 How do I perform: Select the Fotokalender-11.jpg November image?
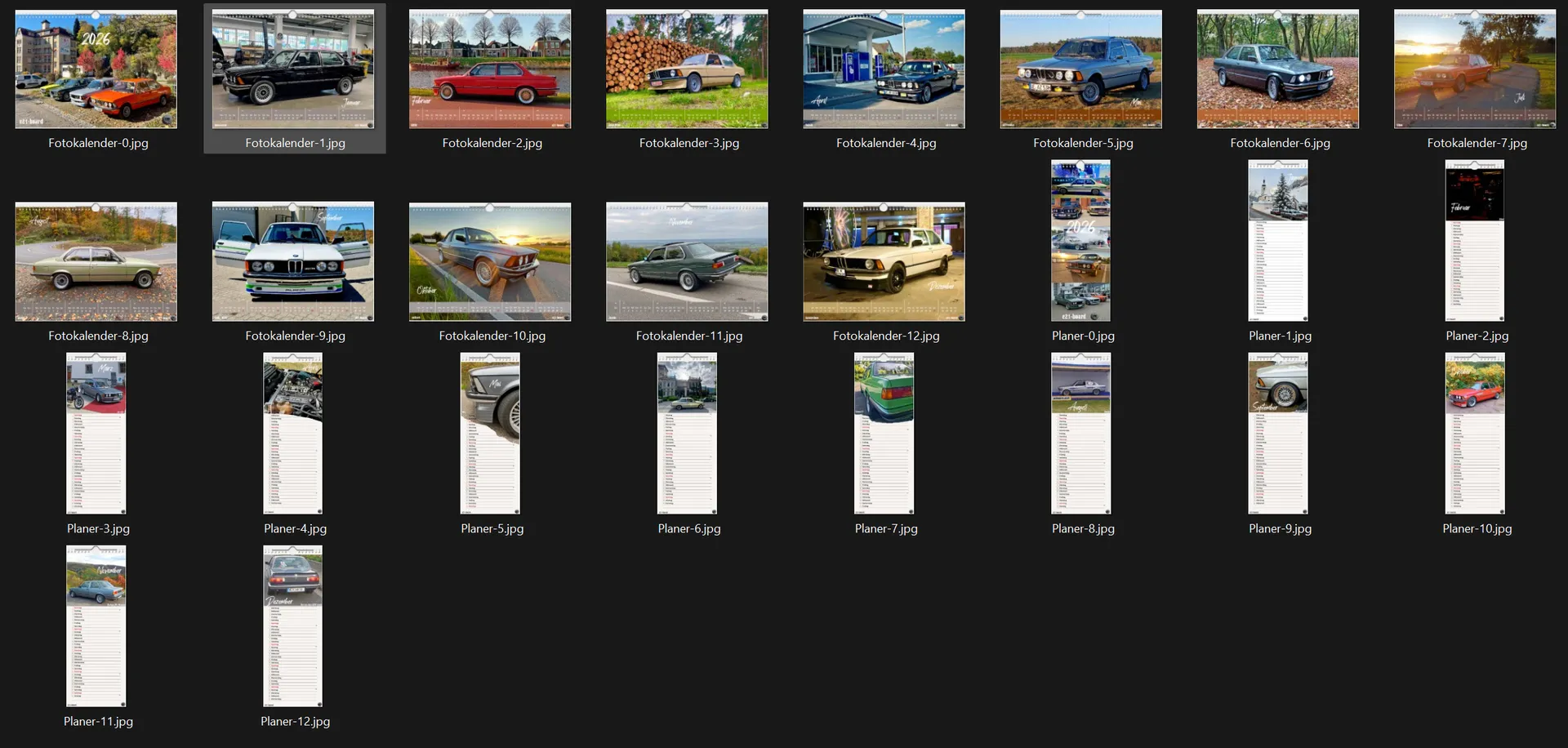pyautogui.click(x=687, y=262)
